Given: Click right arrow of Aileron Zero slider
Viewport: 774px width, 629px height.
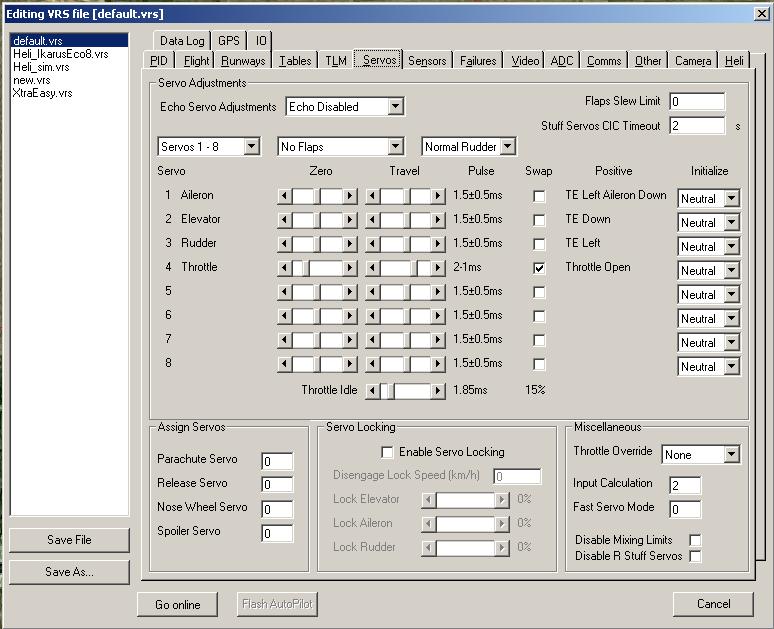Looking at the screenshot, I should point(350,196).
